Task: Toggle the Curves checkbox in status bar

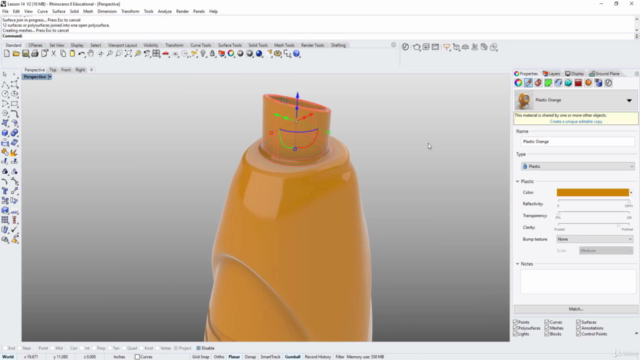Action: (138, 357)
